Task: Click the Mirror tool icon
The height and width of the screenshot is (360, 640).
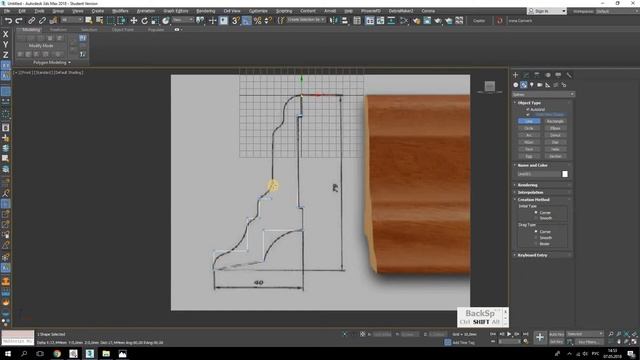Action: pyautogui.click(x=334, y=20)
